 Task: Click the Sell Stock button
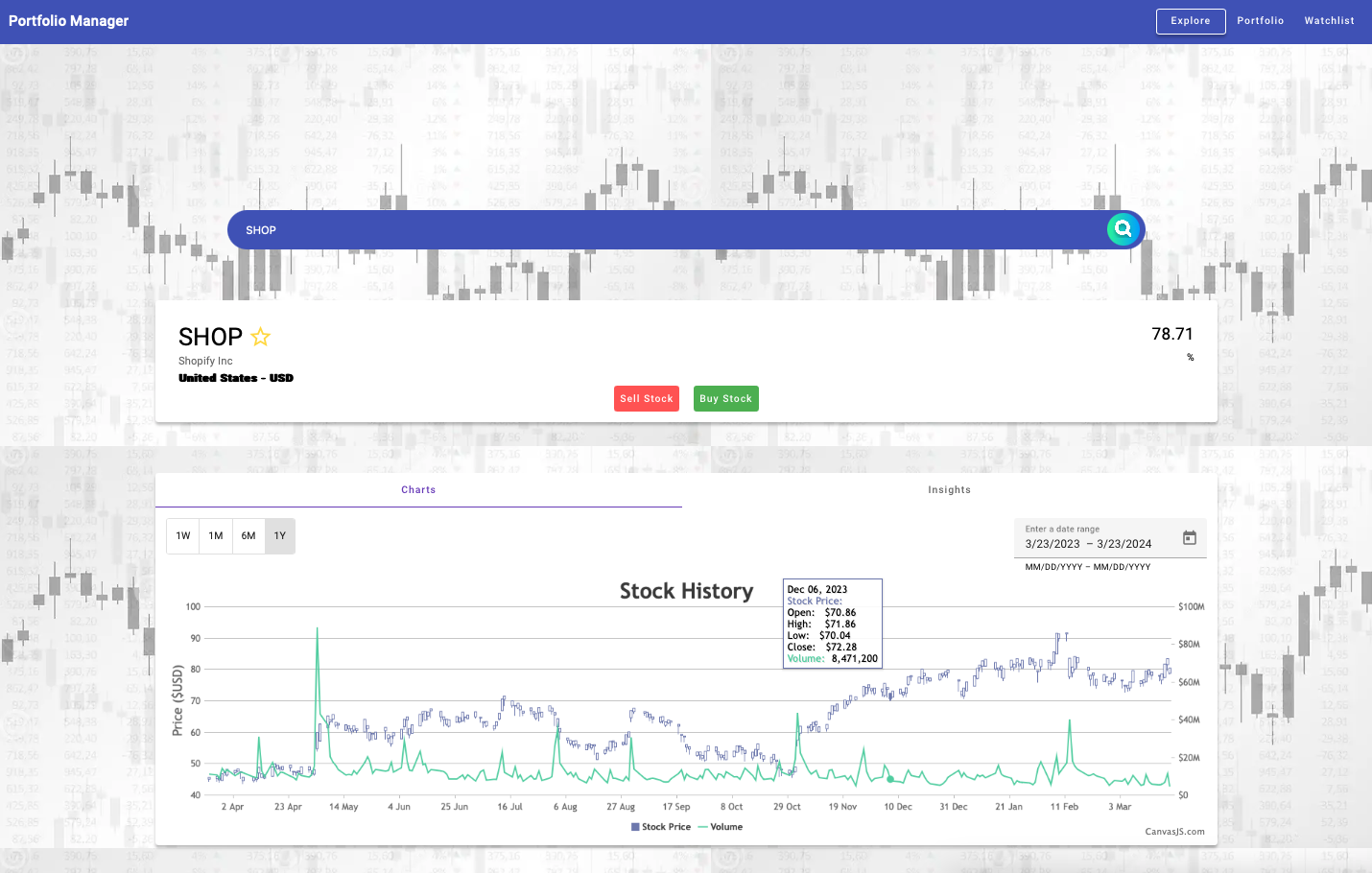647,399
